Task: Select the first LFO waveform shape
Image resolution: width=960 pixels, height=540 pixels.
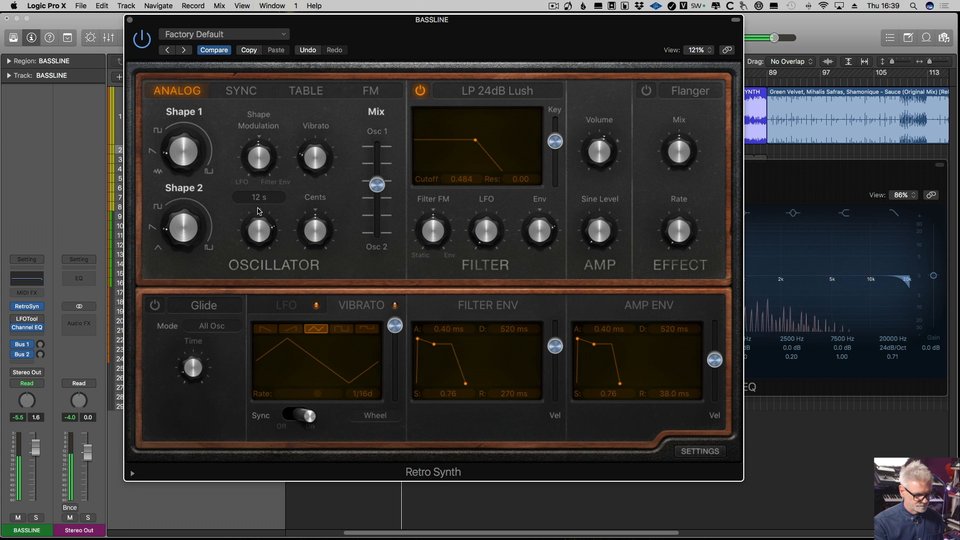Action: click(x=266, y=329)
